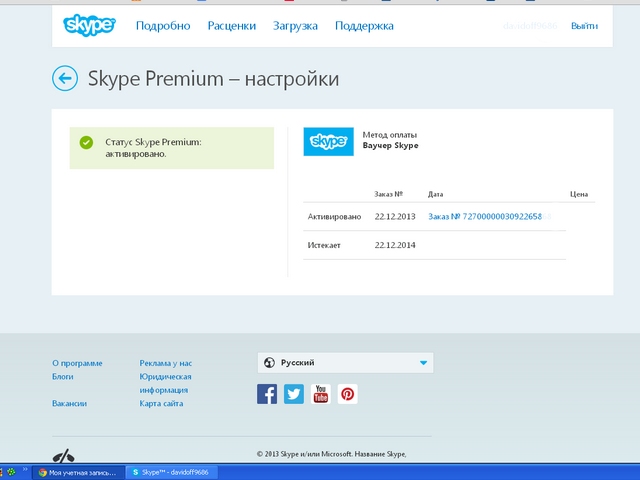Image resolution: width=640 pixels, height=480 pixels.
Task: Open the Вакансии footer link
Action: pyautogui.click(x=69, y=403)
